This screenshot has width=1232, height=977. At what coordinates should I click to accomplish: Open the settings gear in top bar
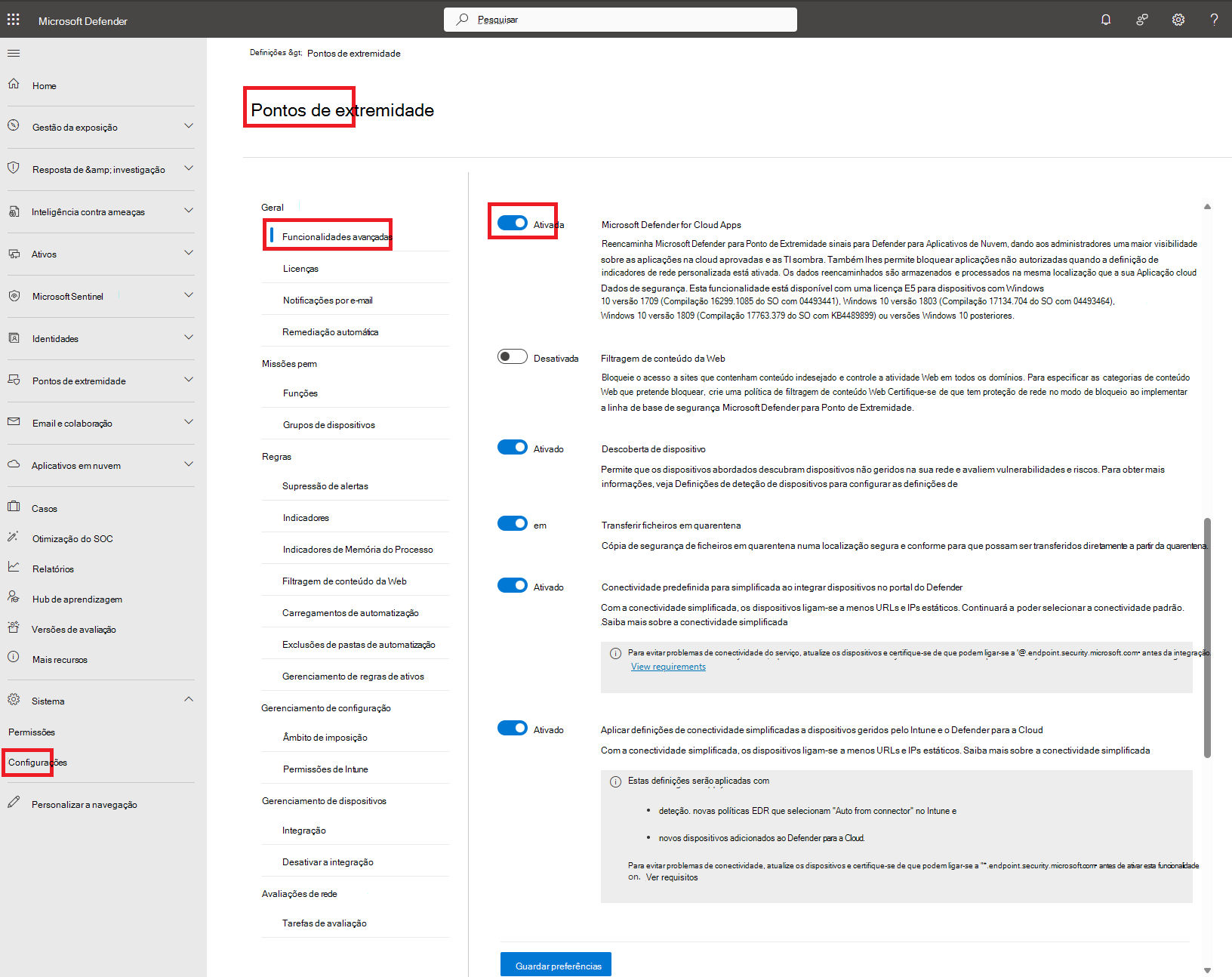pos(1178,20)
